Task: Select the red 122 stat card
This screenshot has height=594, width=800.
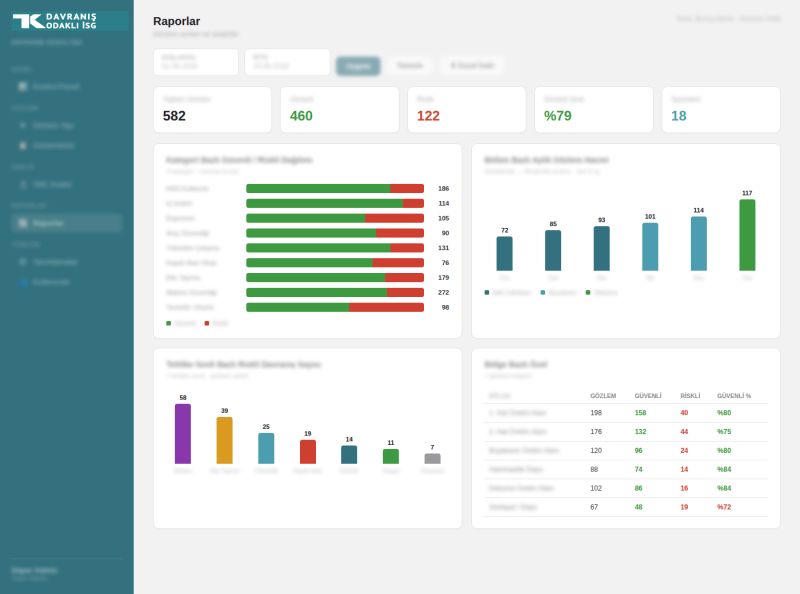Action: 467,110
